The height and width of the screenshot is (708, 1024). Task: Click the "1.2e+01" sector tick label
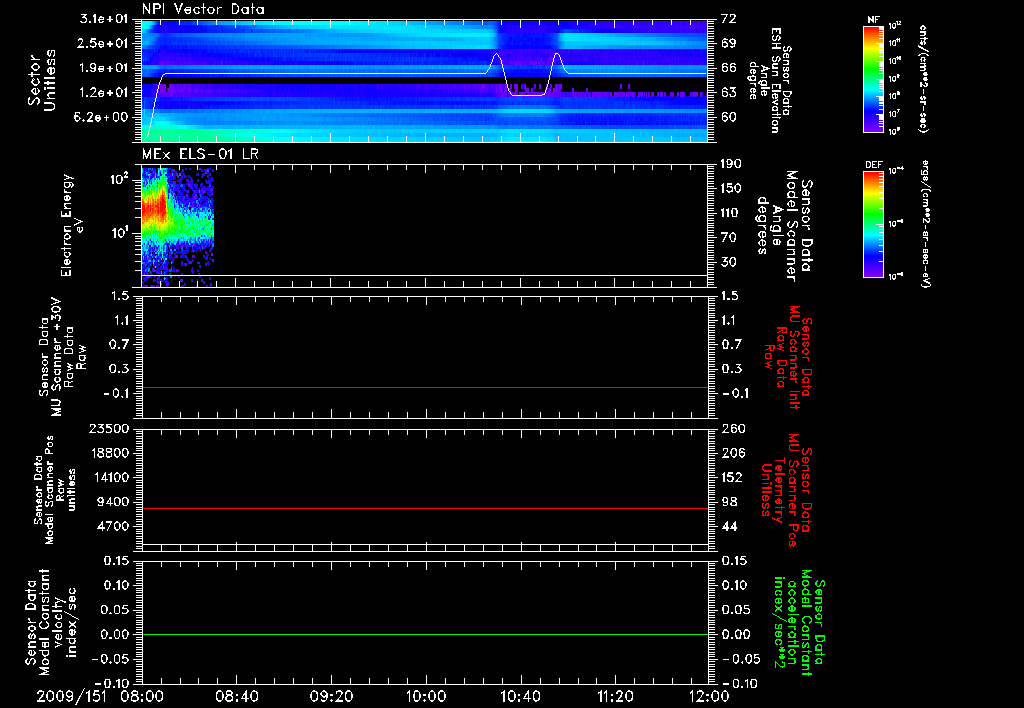[x=104, y=92]
